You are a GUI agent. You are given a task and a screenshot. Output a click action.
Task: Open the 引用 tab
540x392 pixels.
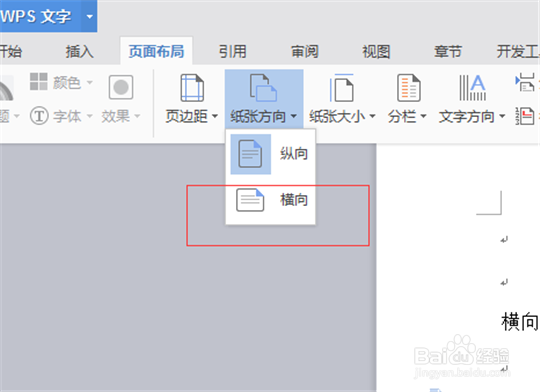(x=233, y=52)
